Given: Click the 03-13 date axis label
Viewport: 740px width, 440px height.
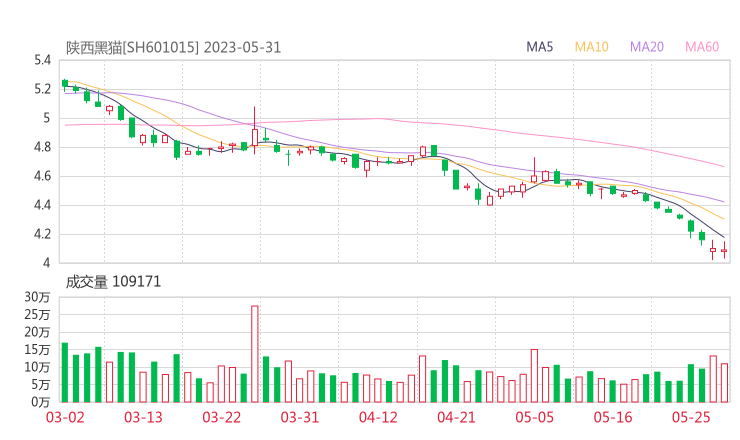Looking at the screenshot, I should (x=143, y=417).
